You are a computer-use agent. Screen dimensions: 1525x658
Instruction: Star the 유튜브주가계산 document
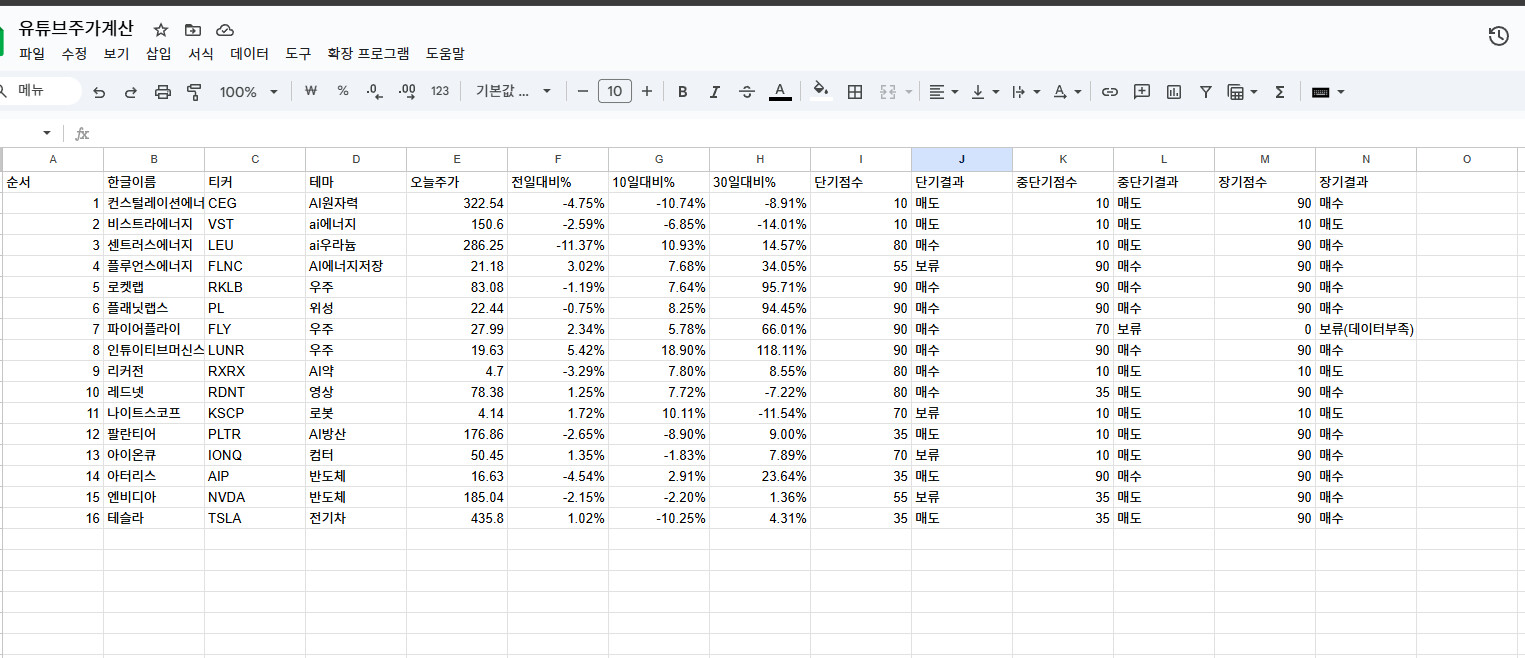click(161, 30)
